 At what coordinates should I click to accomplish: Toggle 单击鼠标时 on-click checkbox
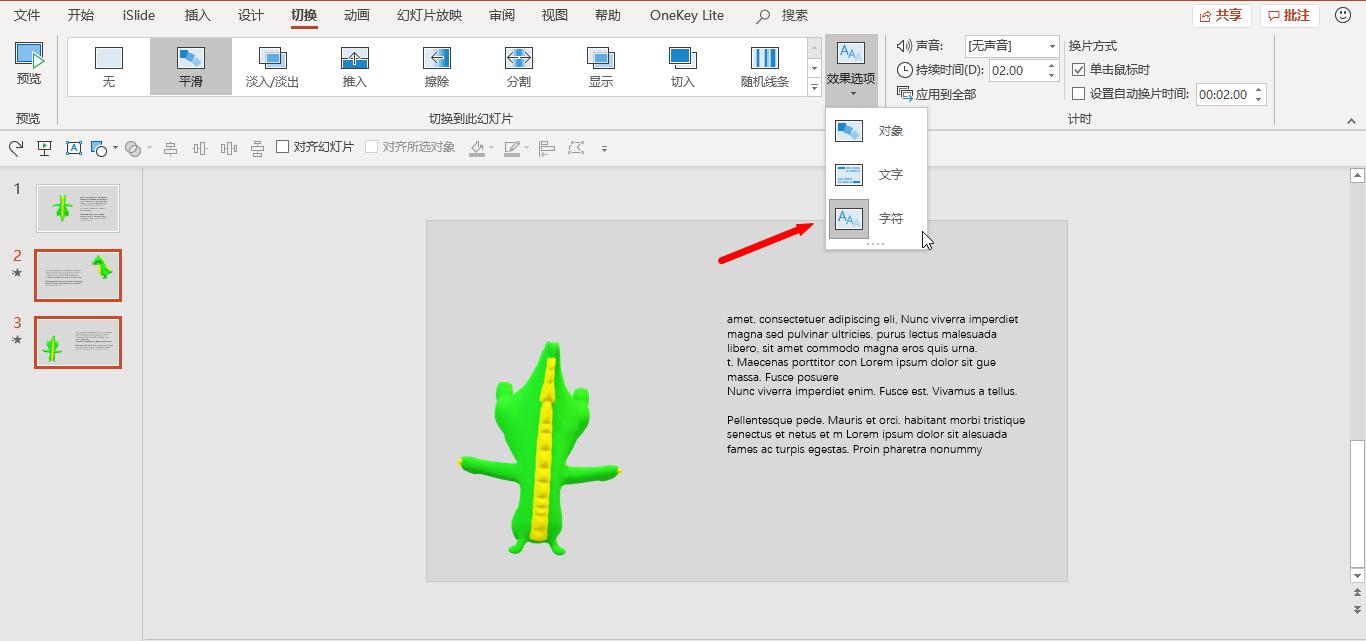(1078, 70)
